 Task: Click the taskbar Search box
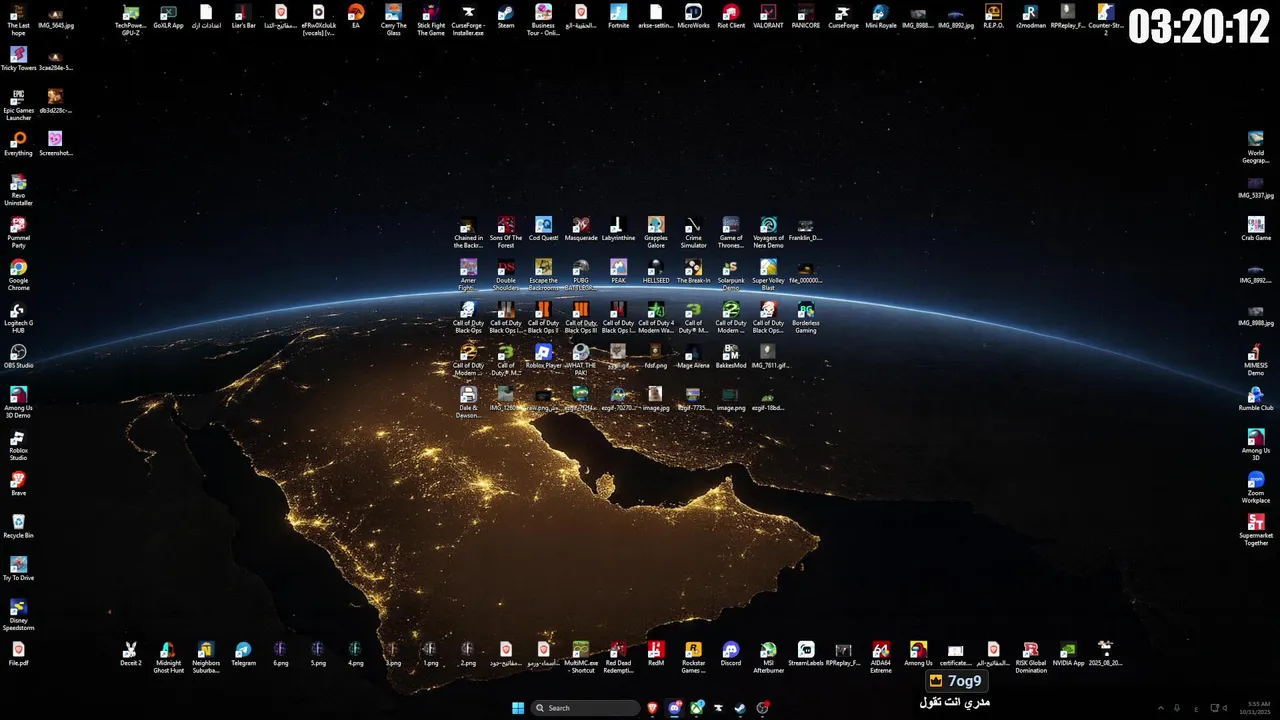click(585, 708)
